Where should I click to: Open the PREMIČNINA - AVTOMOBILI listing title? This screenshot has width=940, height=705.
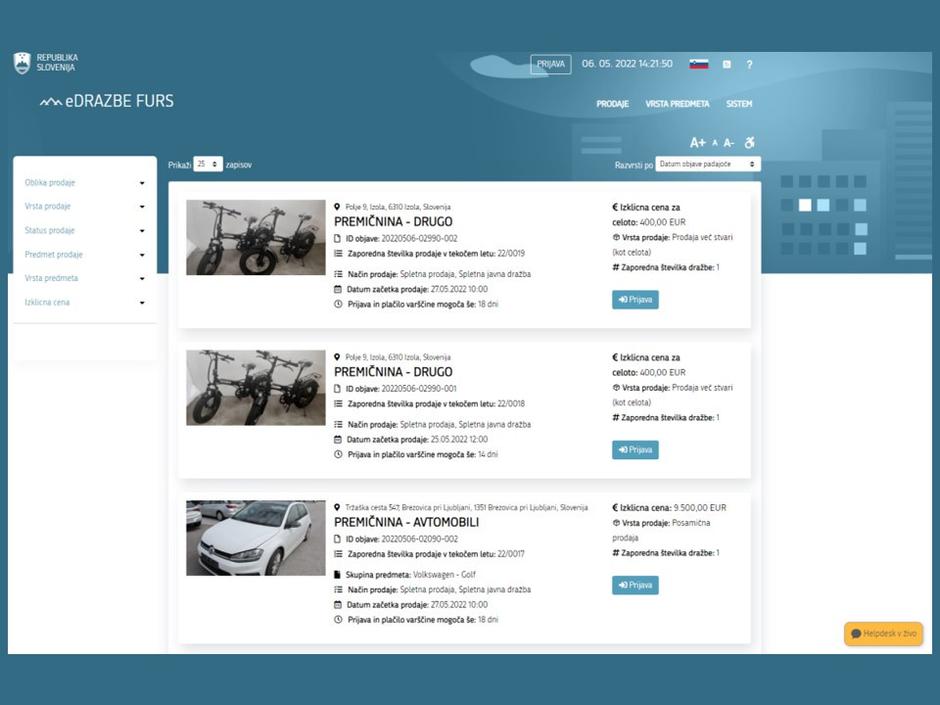coord(406,522)
